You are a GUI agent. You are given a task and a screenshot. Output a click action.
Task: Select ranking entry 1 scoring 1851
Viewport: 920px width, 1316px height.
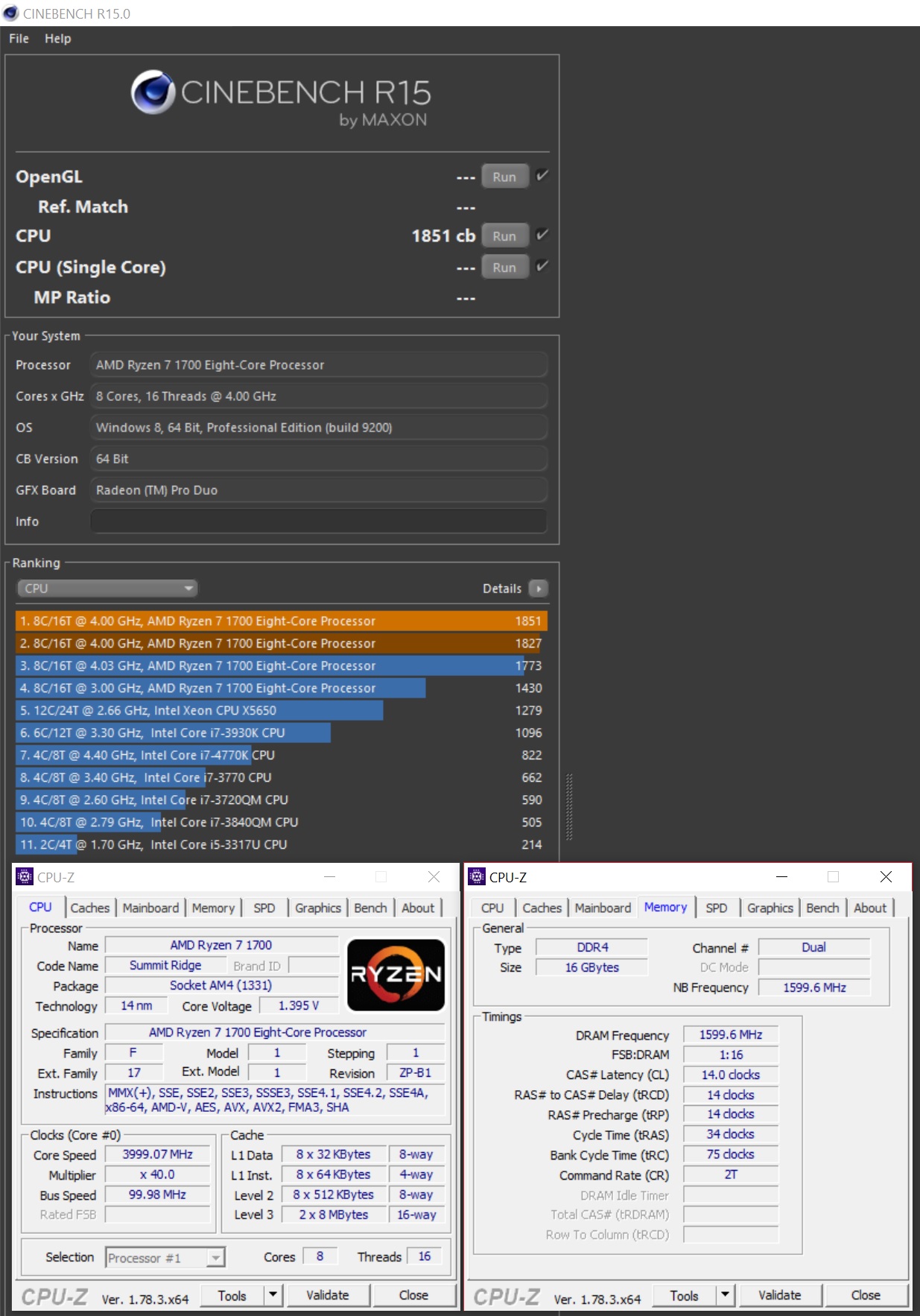[x=282, y=621]
